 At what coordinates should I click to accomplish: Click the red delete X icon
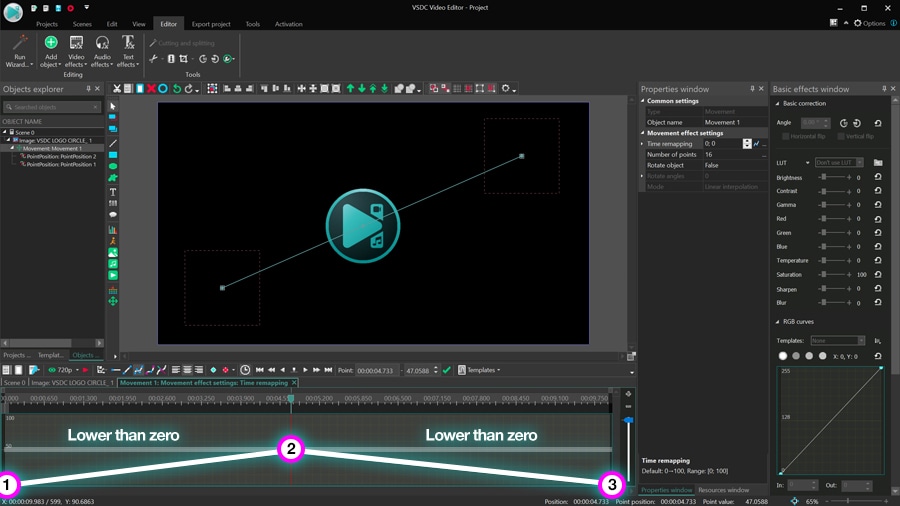click(x=151, y=89)
